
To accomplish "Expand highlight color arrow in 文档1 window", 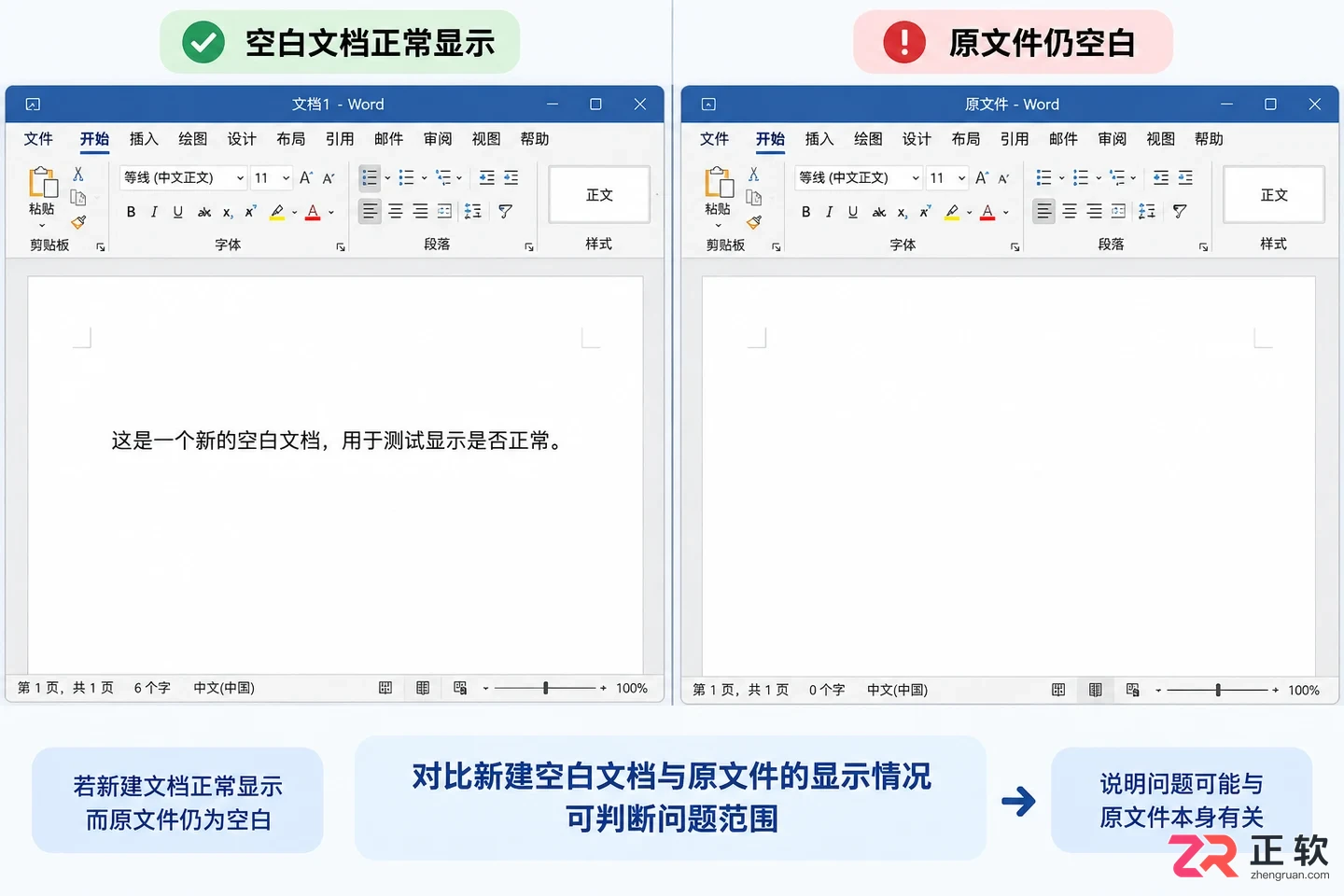I will tap(294, 213).
